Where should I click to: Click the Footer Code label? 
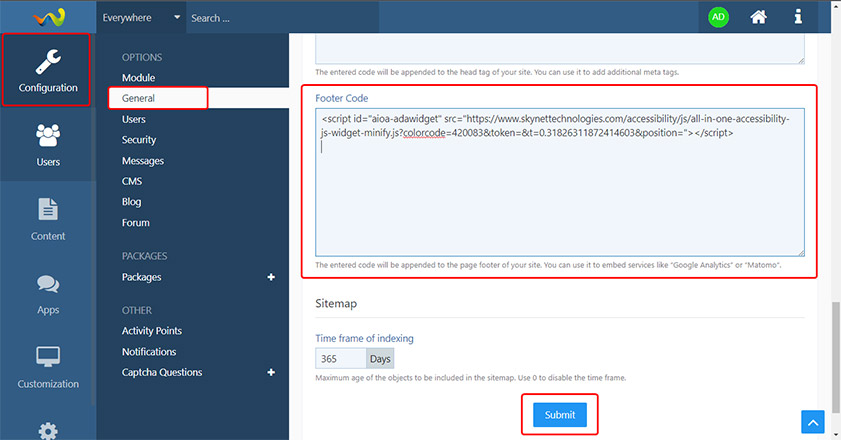(342, 98)
